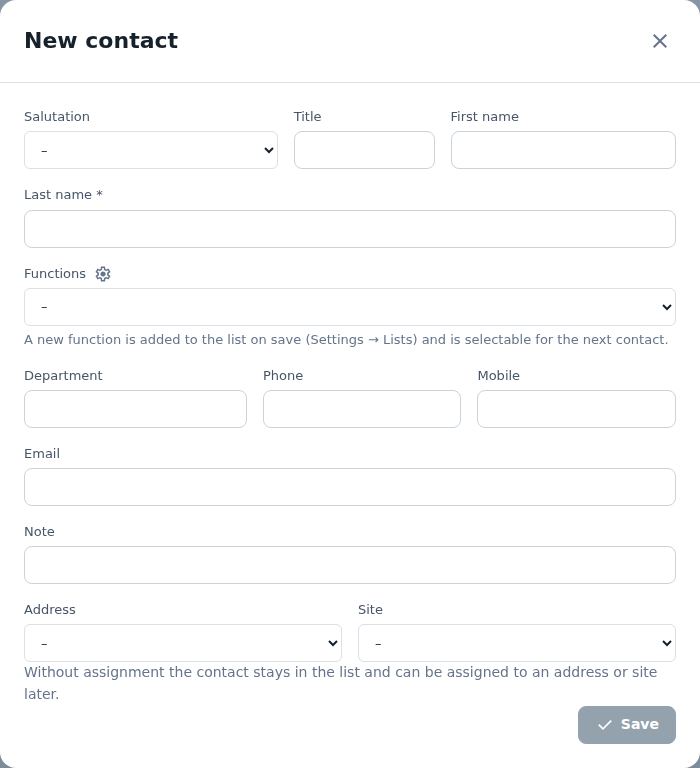Viewport: 700px width, 768px height.
Task: Click the Site dropdown chevron arrow
Action: click(667, 643)
